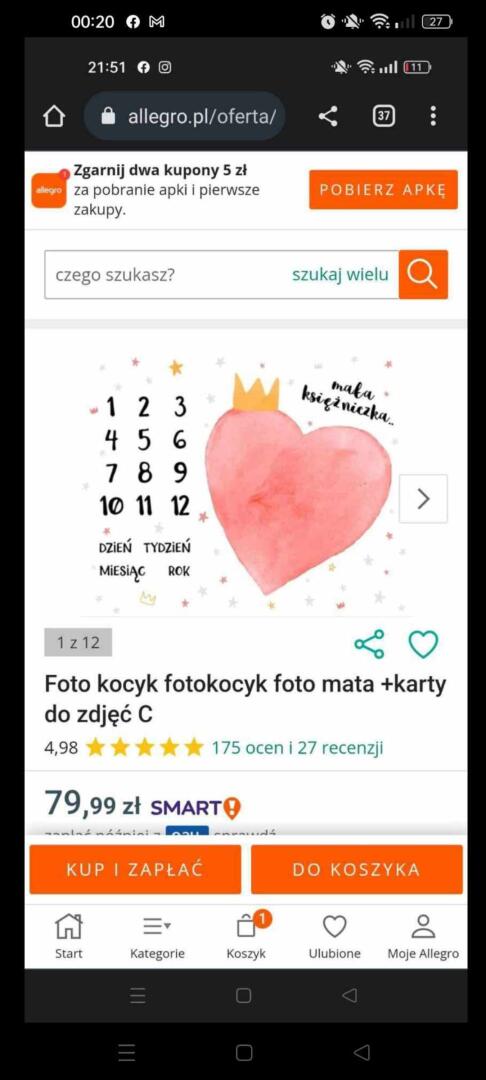486x1080 pixels.
Task: Tap the heart product image thumbnail
Action: (245, 484)
